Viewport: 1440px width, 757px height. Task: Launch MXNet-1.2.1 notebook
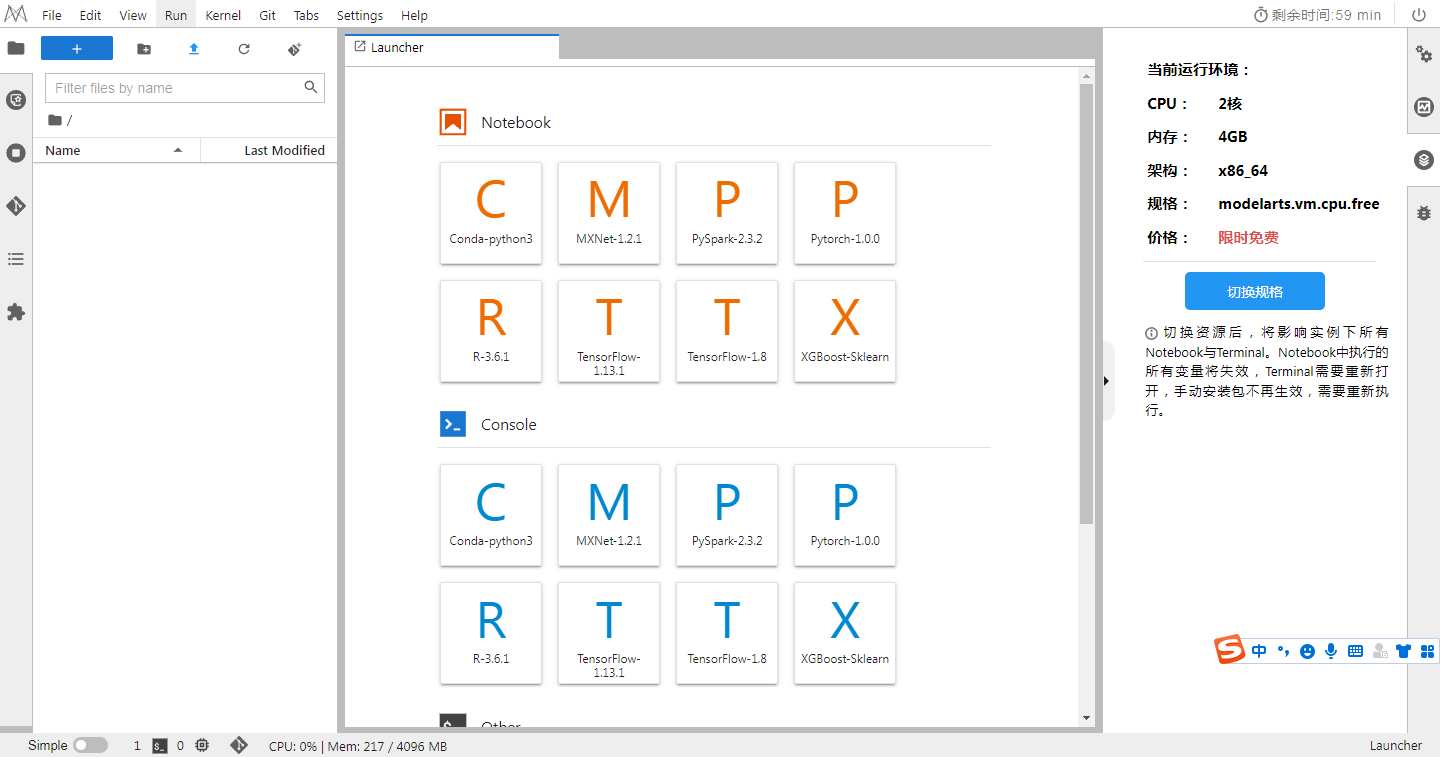pyautogui.click(x=609, y=213)
